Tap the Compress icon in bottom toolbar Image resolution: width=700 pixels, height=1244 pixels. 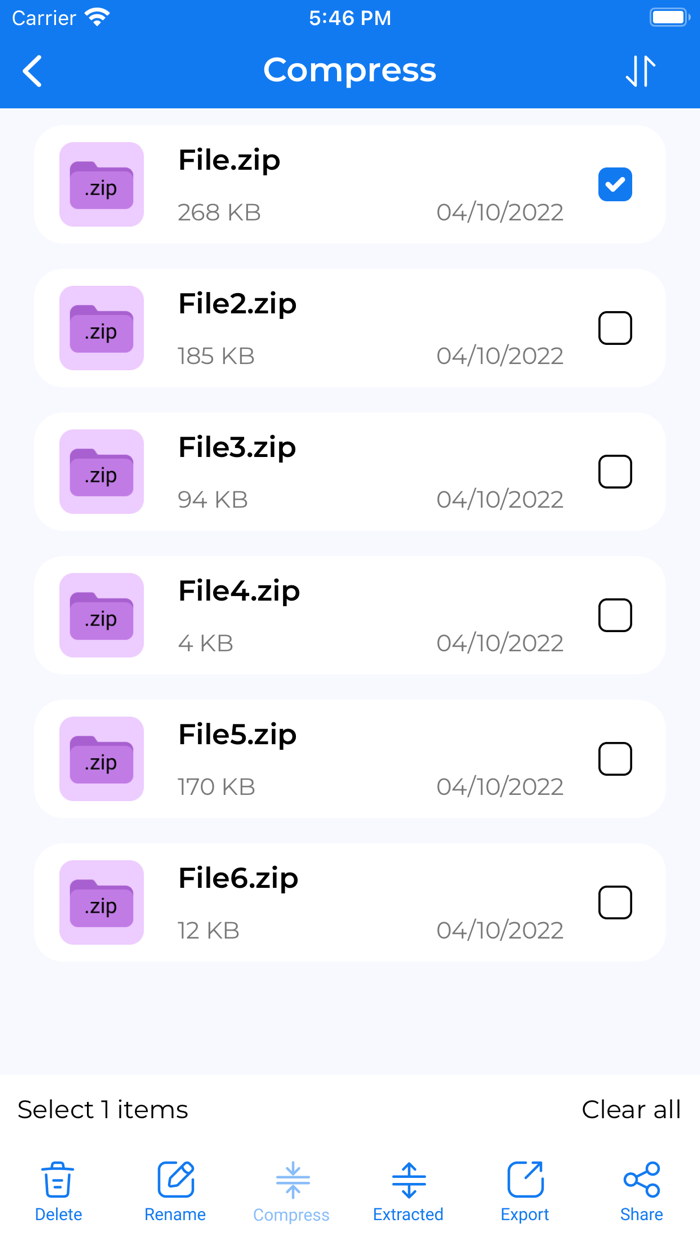click(x=291, y=1180)
